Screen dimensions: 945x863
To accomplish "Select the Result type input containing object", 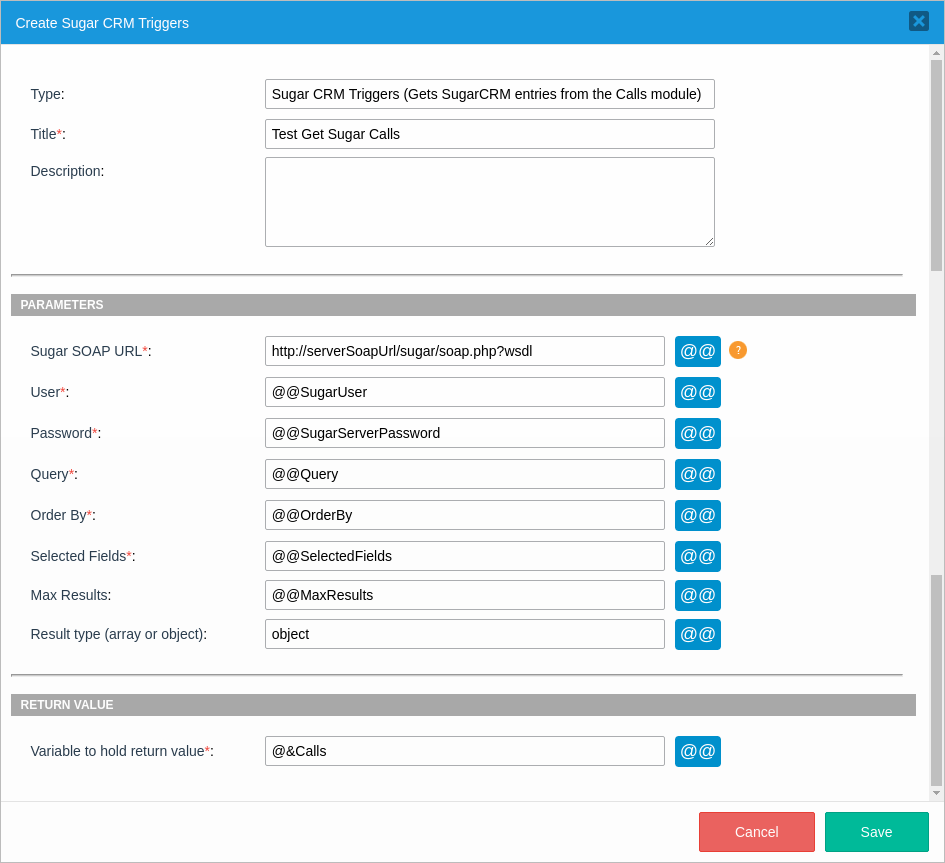I will click(x=464, y=634).
